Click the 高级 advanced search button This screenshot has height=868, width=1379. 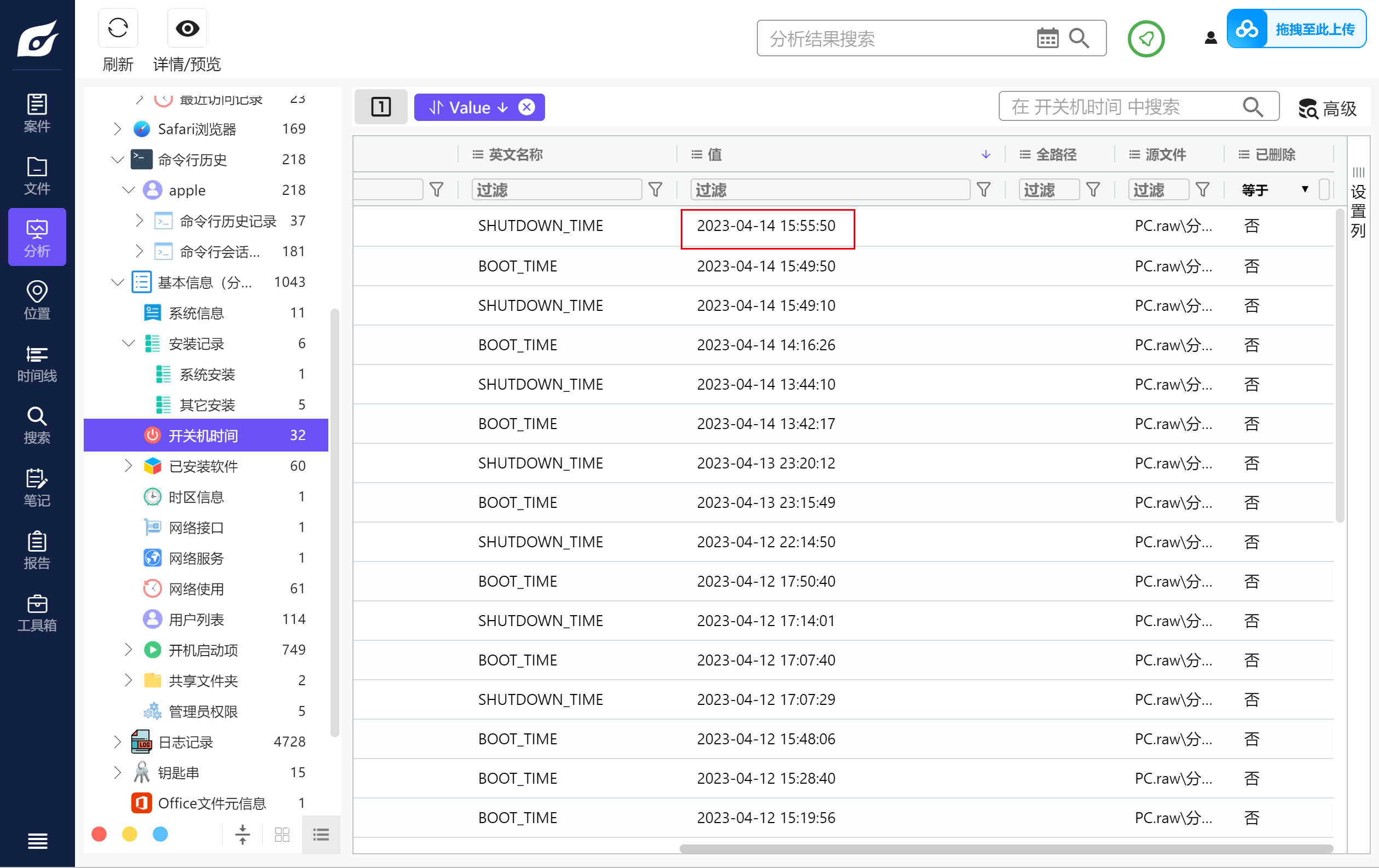click(1328, 108)
